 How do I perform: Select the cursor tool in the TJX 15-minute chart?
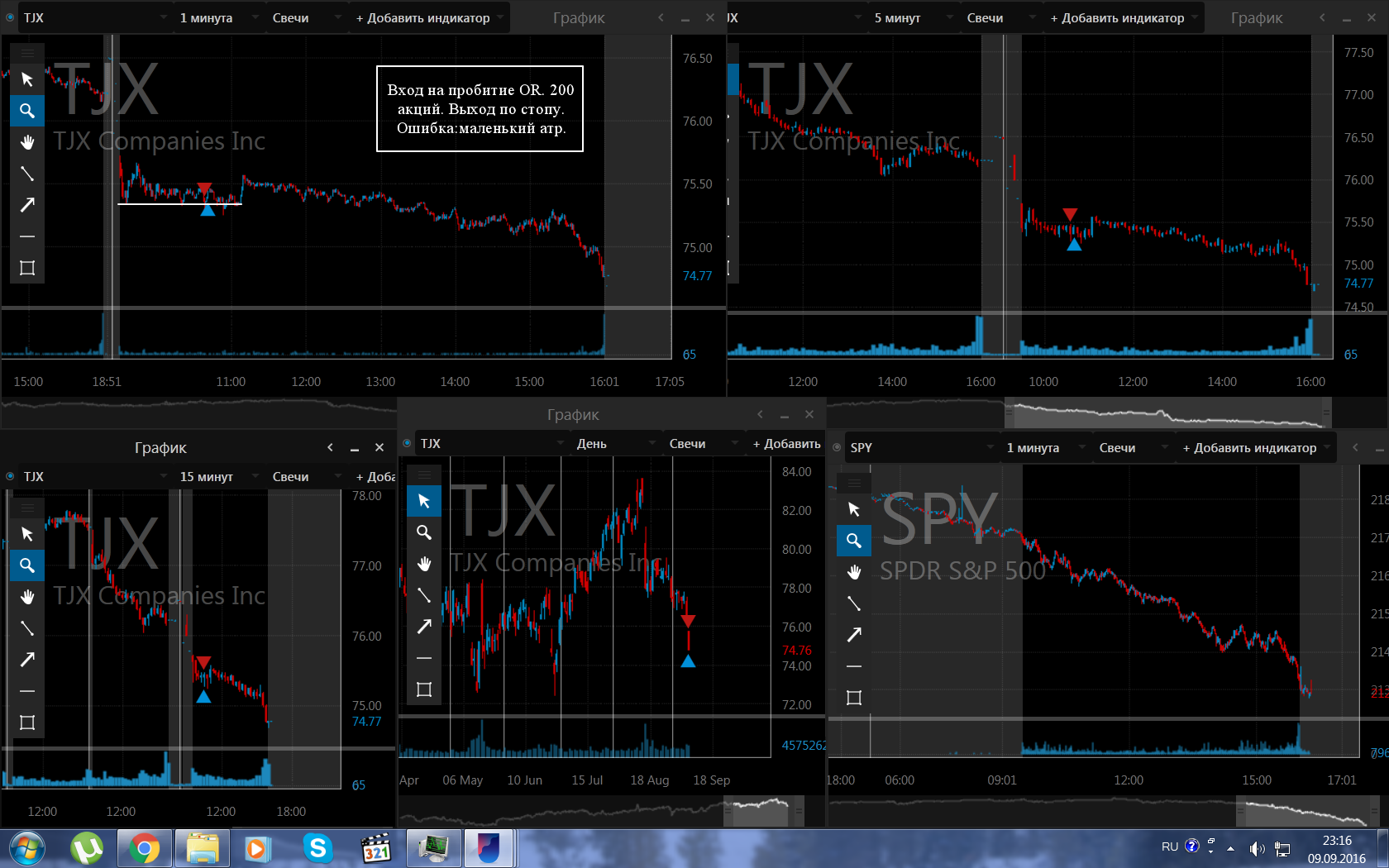click(27, 534)
